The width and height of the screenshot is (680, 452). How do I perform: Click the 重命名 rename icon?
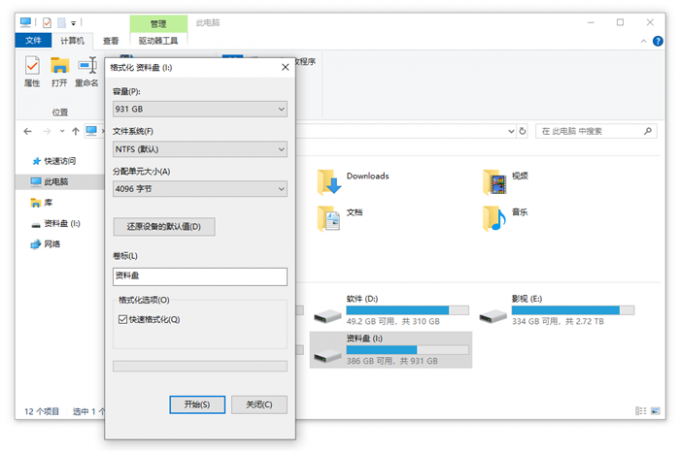pos(87,66)
